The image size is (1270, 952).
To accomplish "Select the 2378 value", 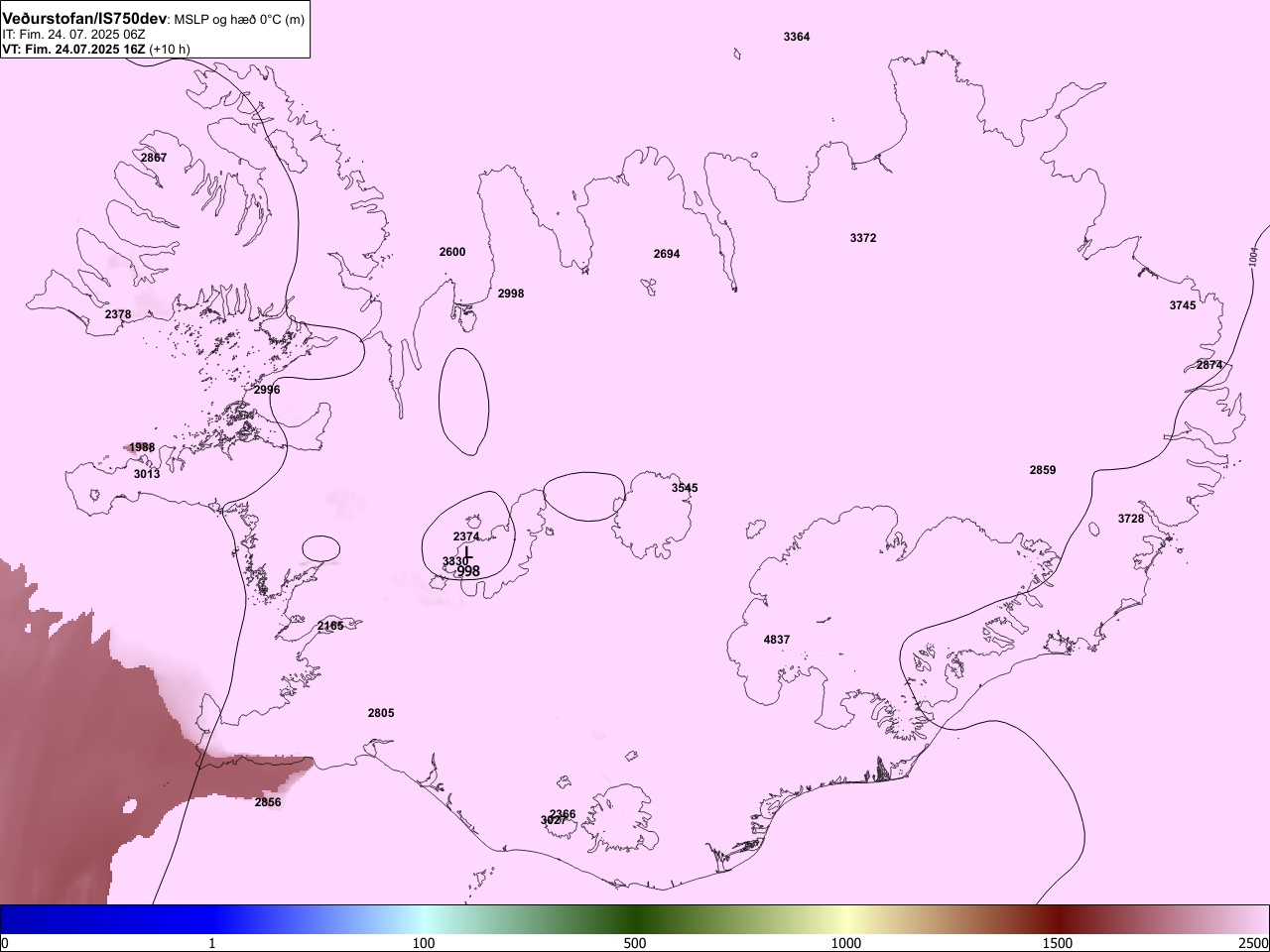I will click(118, 314).
